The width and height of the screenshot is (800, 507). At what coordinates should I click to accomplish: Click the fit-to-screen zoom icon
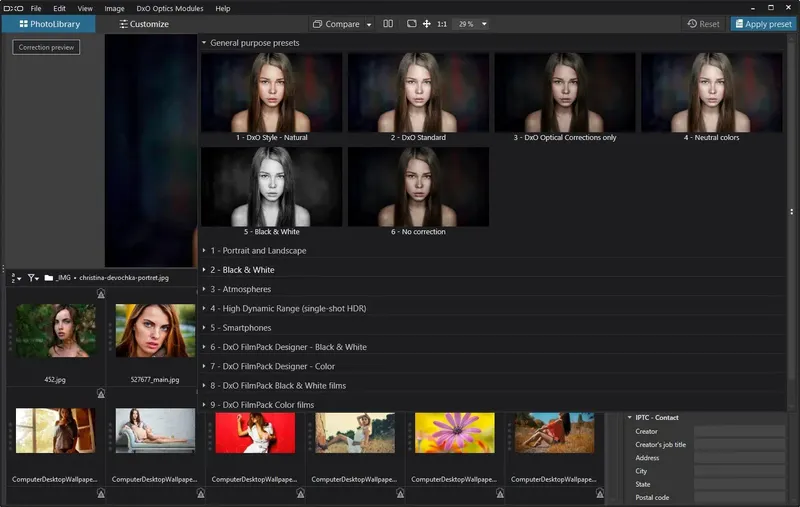point(411,24)
